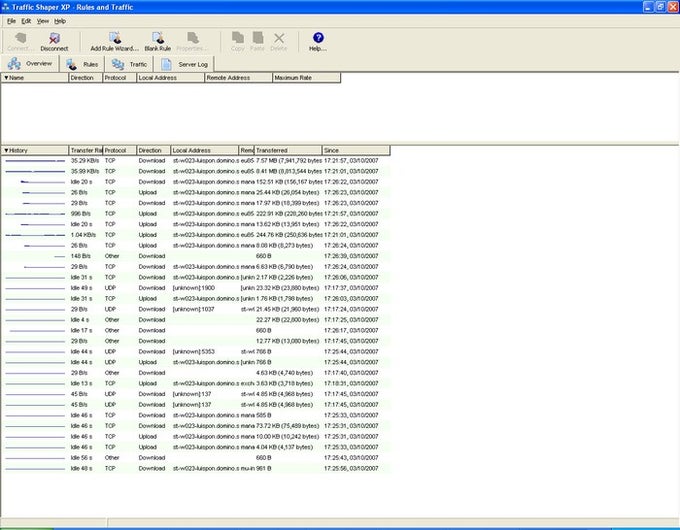The width and height of the screenshot is (680, 530).
Task: Click the 73.72 KB transferred cell
Action: pos(288,426)
